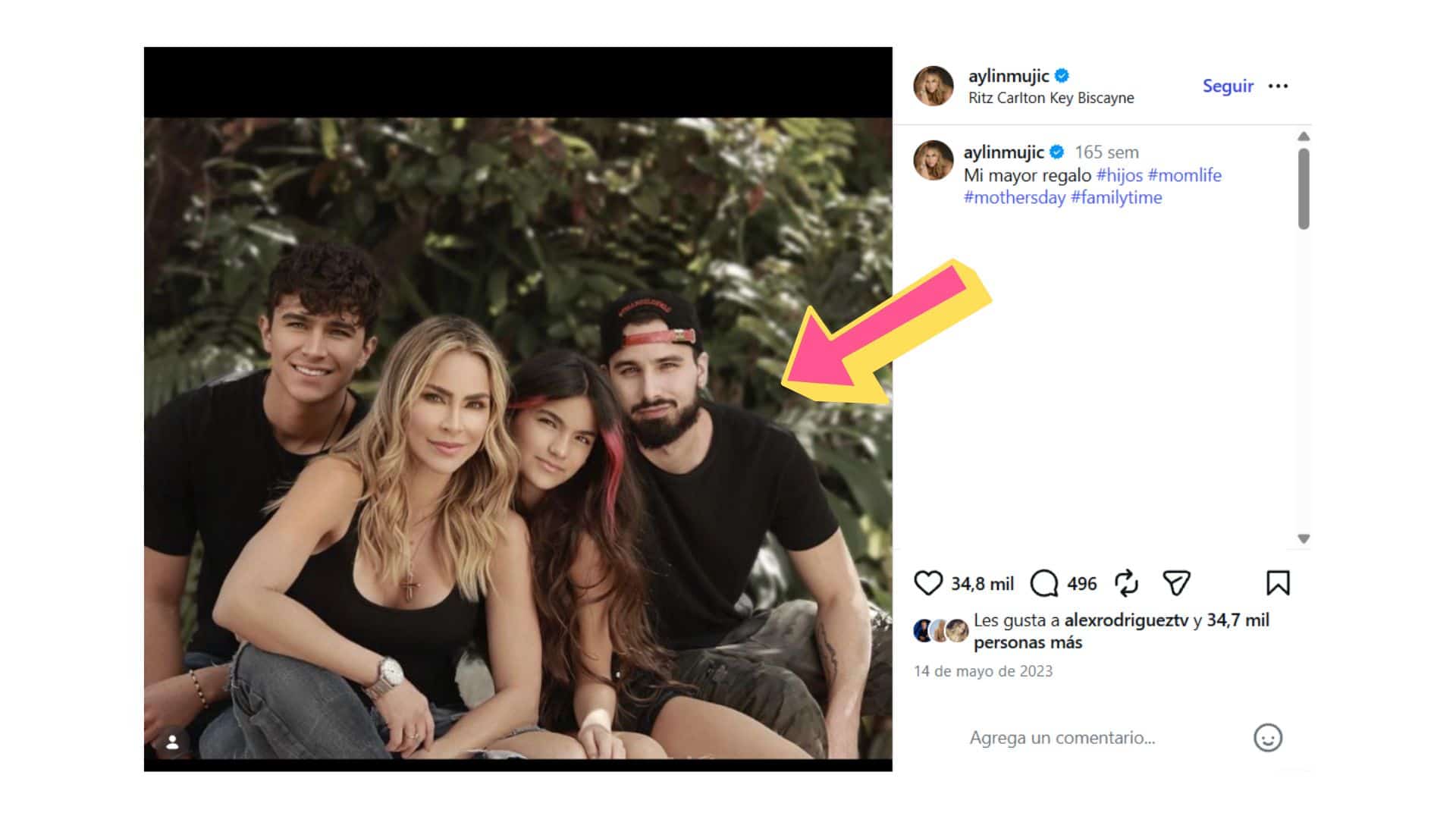The image size is (1456, 819).
Task: Open the #familytime hashtag
Action: [1116, 198]
